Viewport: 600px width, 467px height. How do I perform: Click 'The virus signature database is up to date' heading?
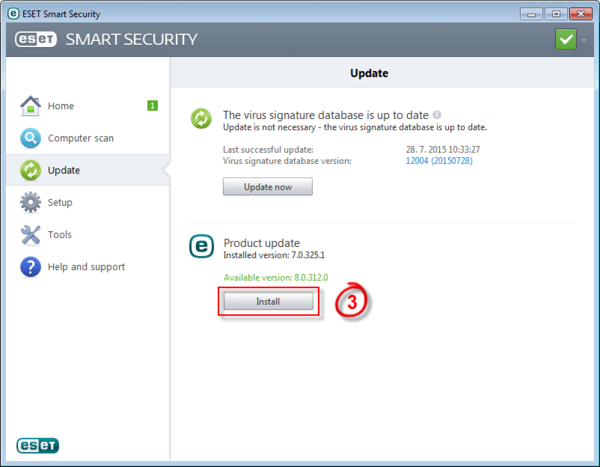pos(326,115)
